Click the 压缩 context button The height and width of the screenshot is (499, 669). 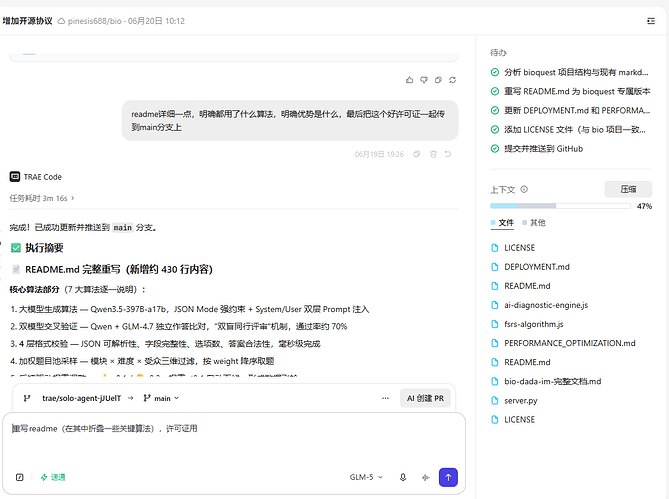click(x=628, y=189)
